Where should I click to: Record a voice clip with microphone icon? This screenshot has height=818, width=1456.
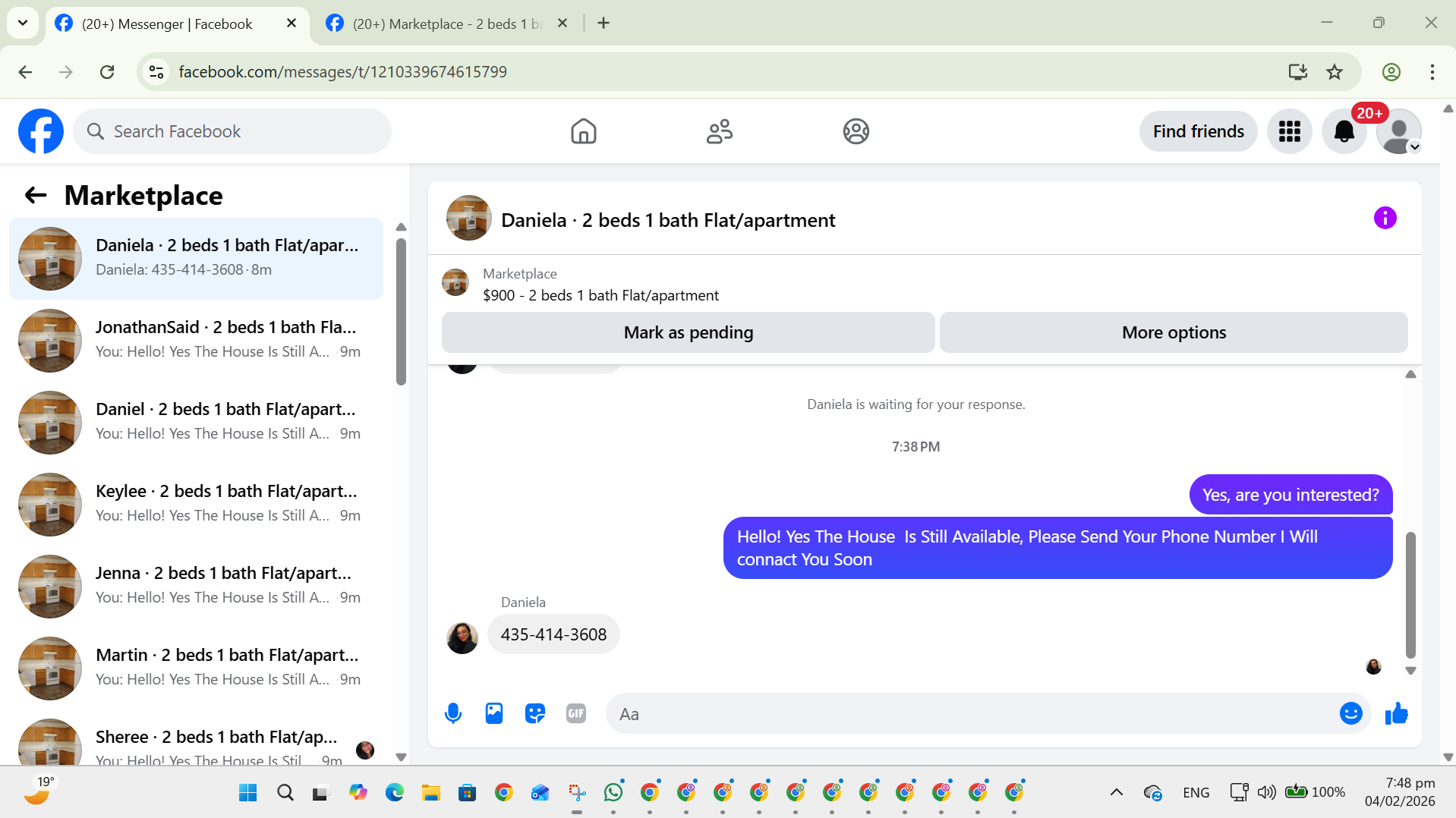tap(453, 713)
